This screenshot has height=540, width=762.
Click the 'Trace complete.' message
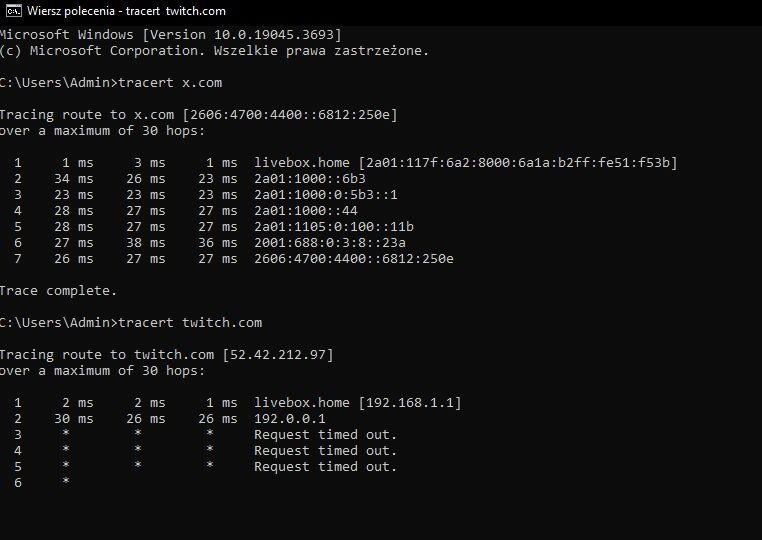click(57, 291)
